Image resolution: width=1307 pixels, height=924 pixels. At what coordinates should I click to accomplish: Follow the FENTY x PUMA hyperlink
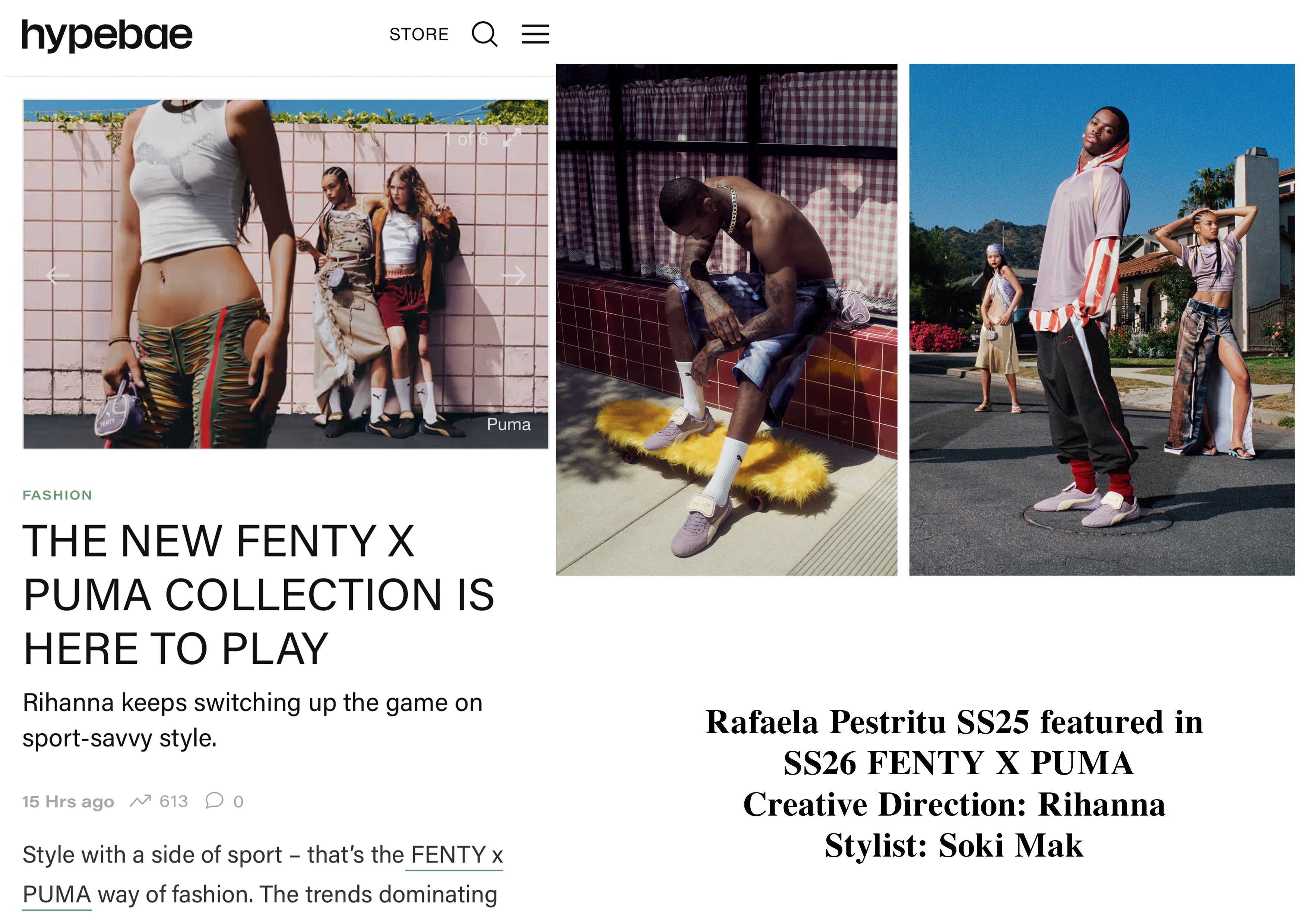coord(263,874)
